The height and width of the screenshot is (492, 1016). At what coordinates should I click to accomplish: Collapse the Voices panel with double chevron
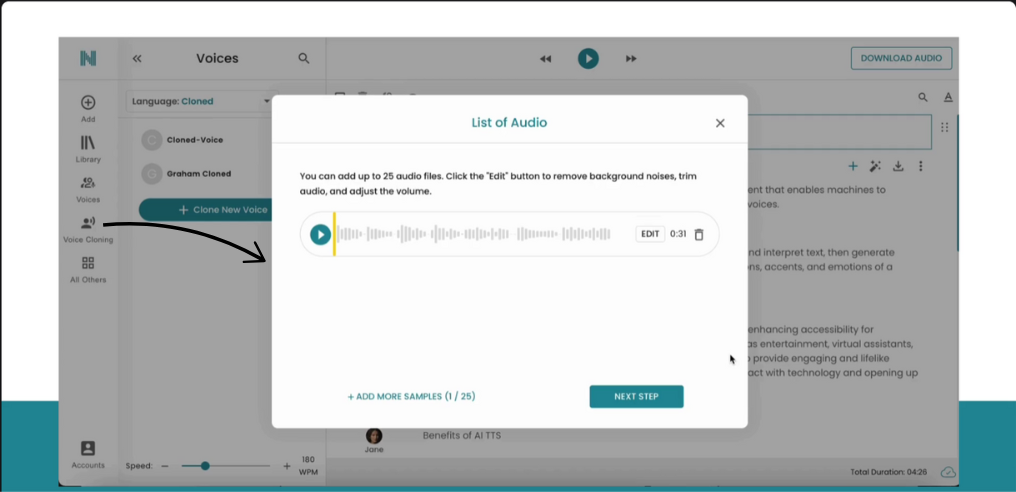(137, 58)
